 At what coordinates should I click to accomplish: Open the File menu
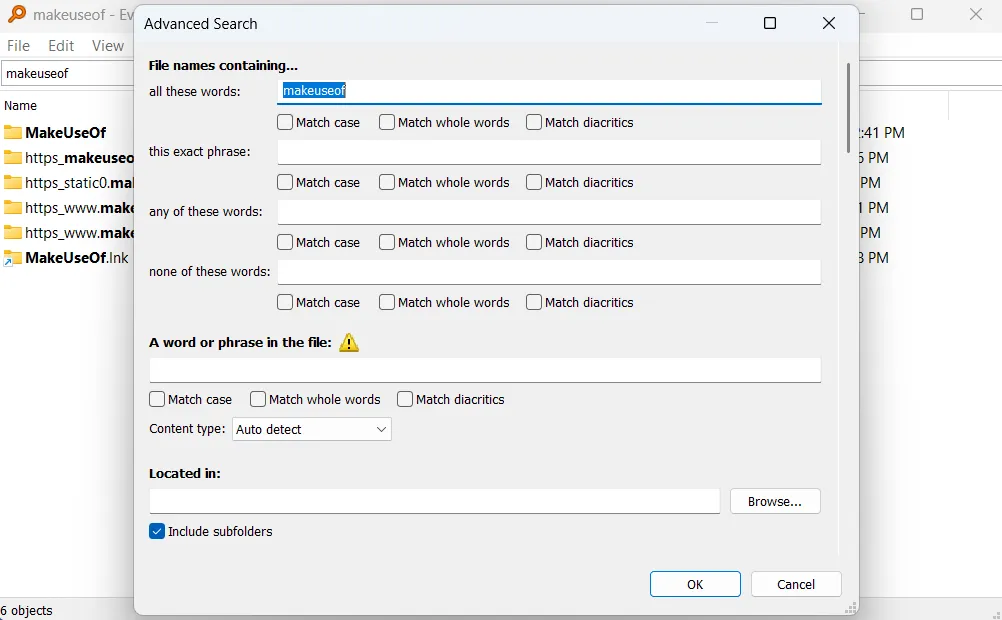pos(19,46)
